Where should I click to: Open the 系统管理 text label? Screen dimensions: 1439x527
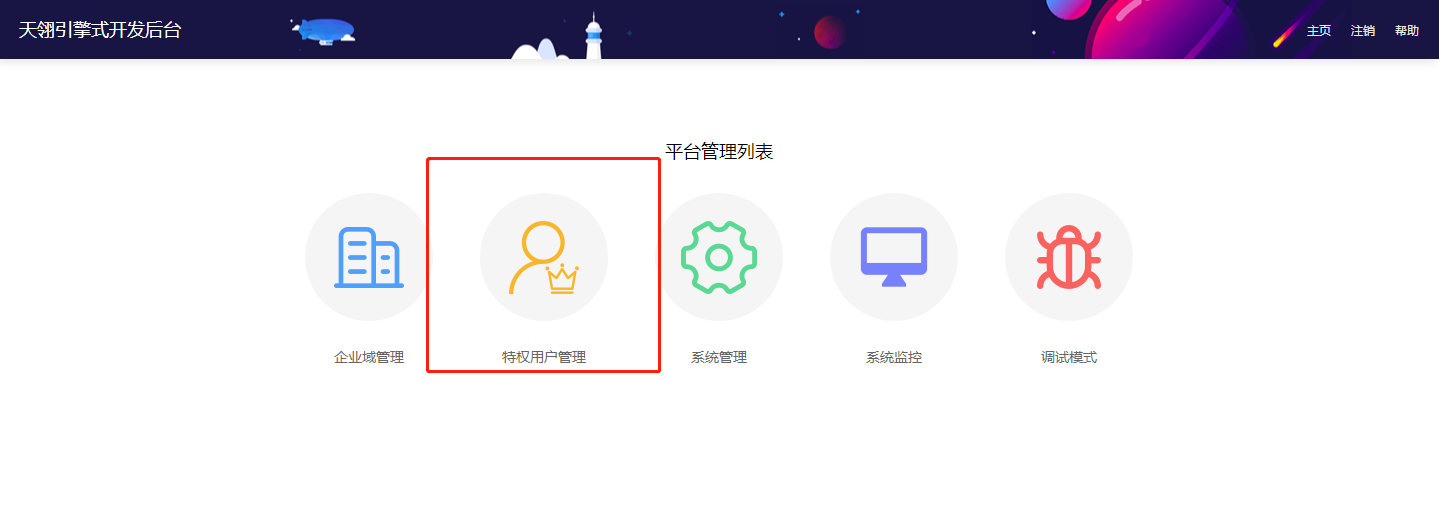719,357
